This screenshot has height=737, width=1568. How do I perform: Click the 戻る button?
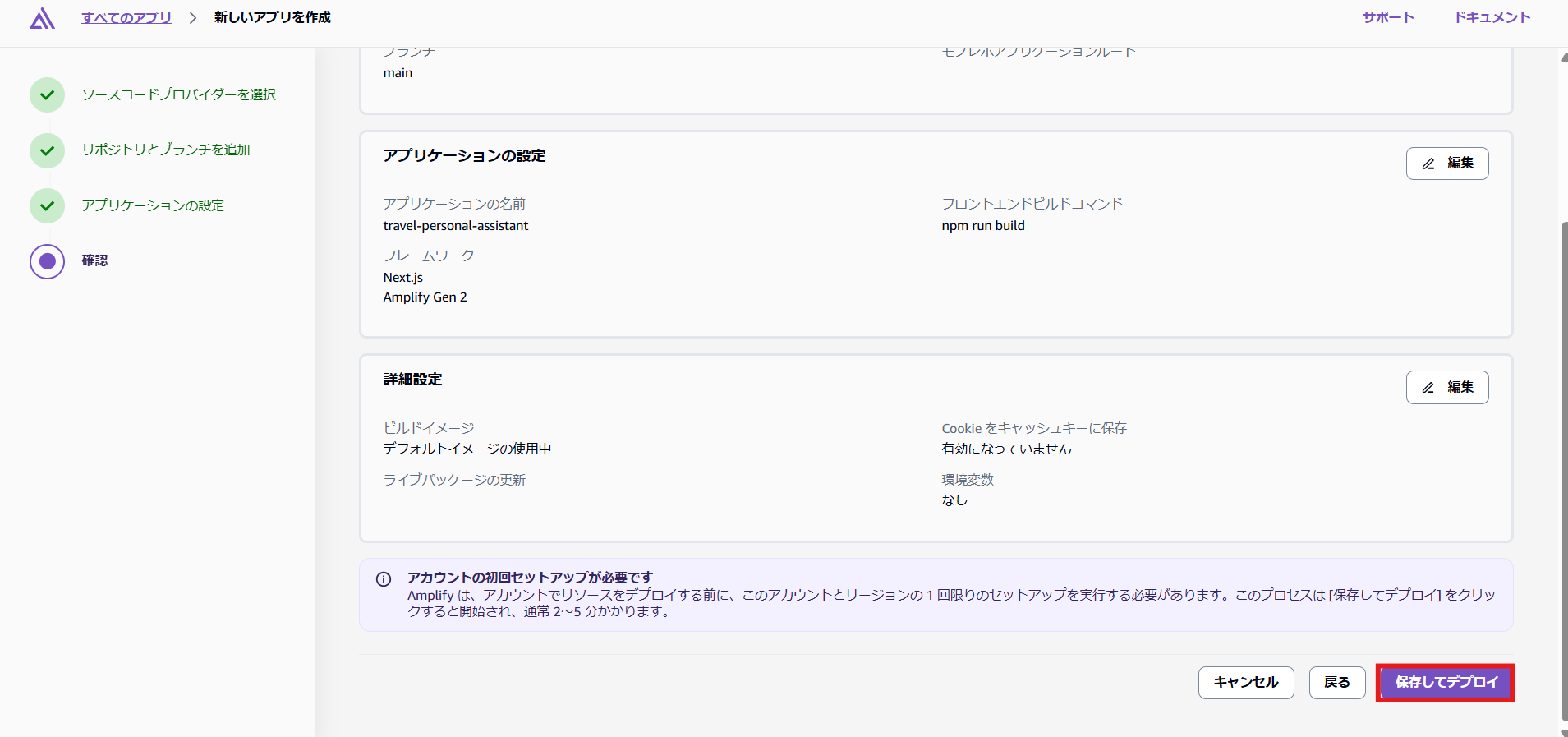1337,683
